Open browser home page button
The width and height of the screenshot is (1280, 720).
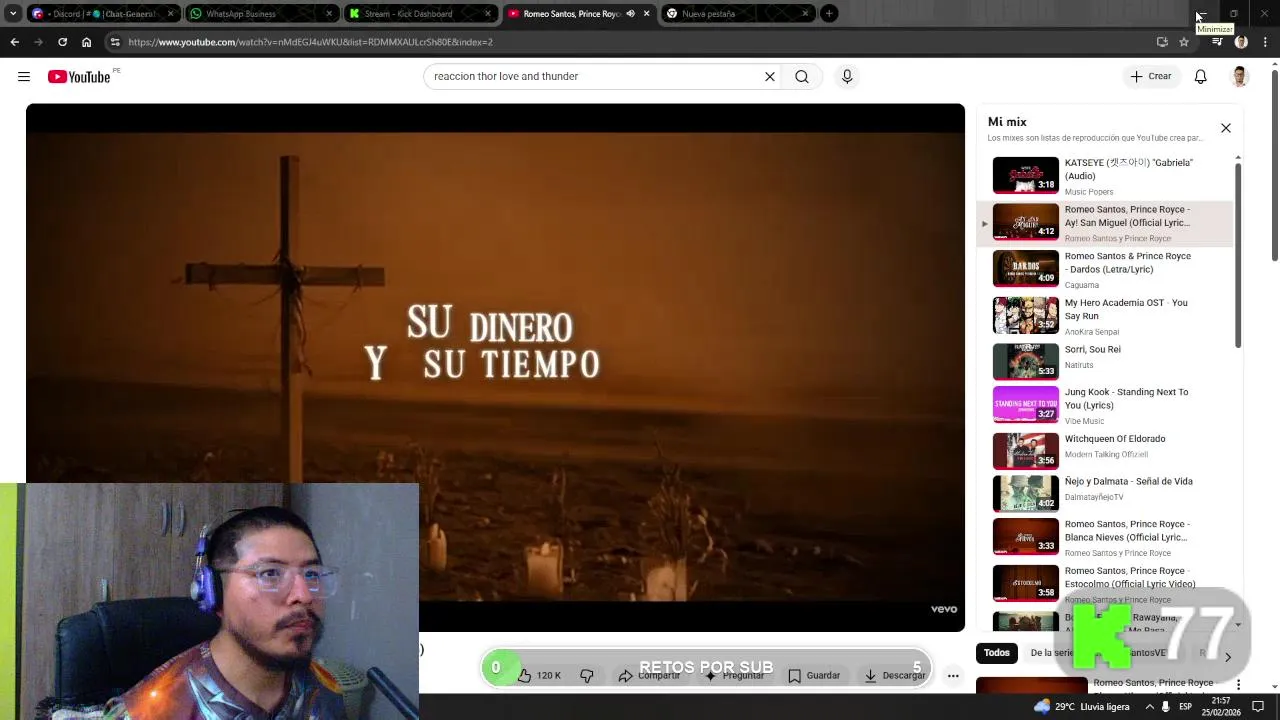[x=86, y=42]
